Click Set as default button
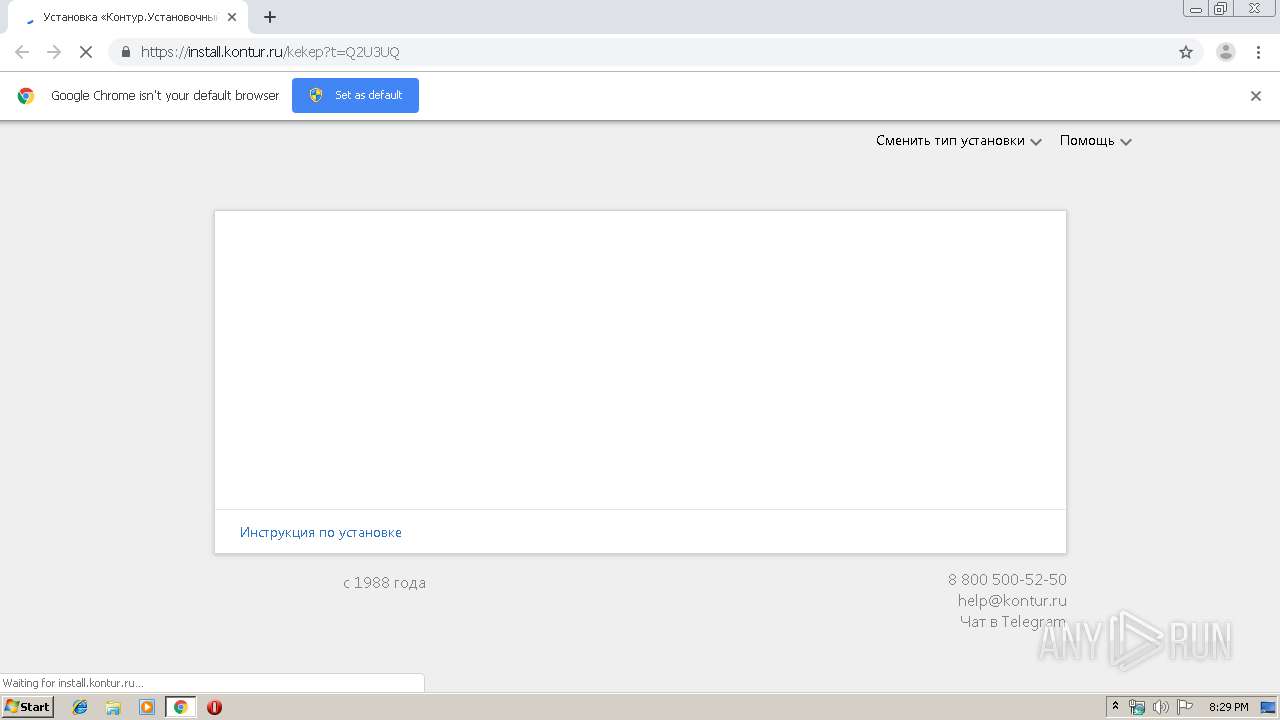This screenshot has width=1280, height=720. pos(355,95)
